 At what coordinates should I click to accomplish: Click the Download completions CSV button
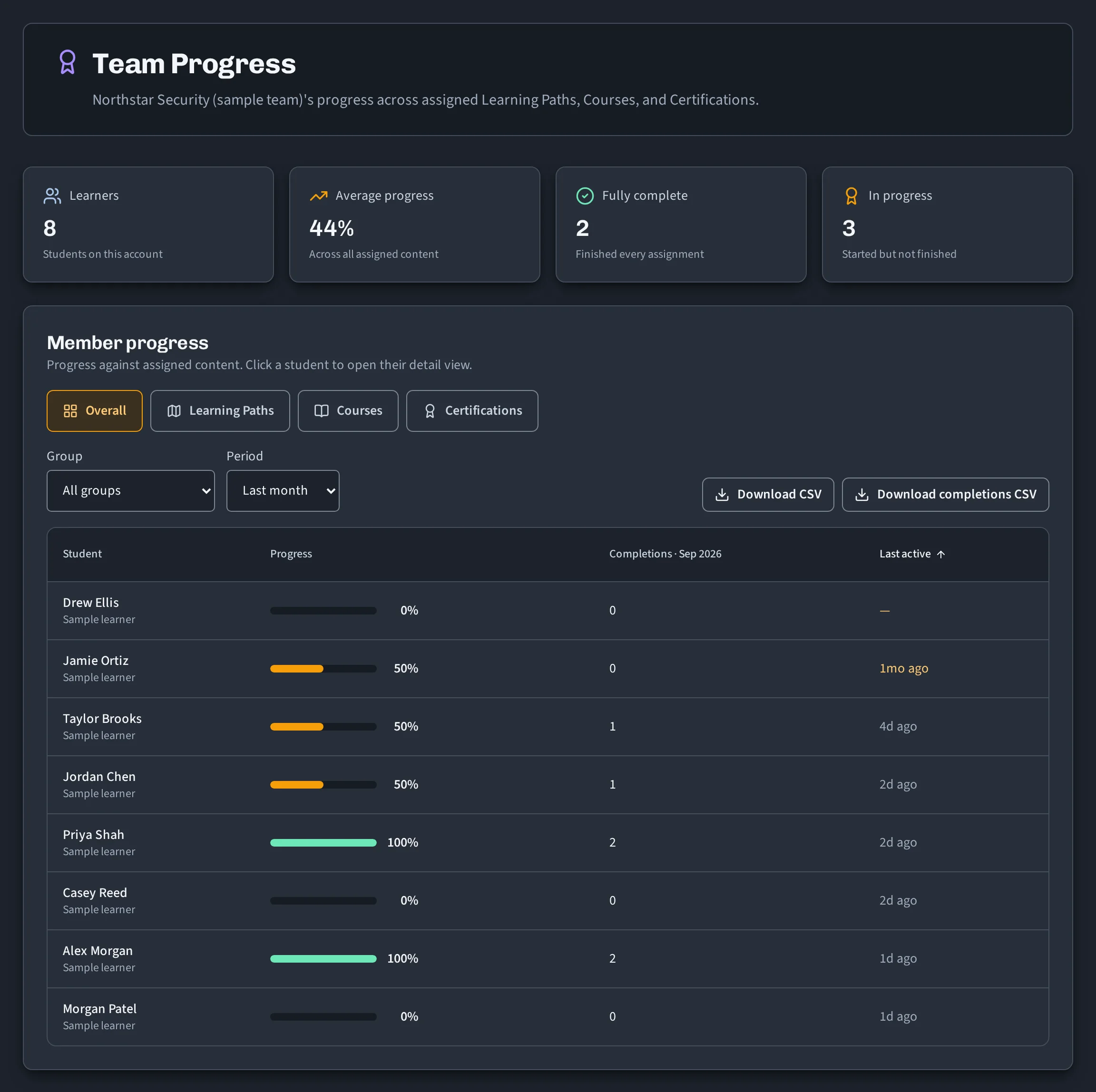coord(945,495)
